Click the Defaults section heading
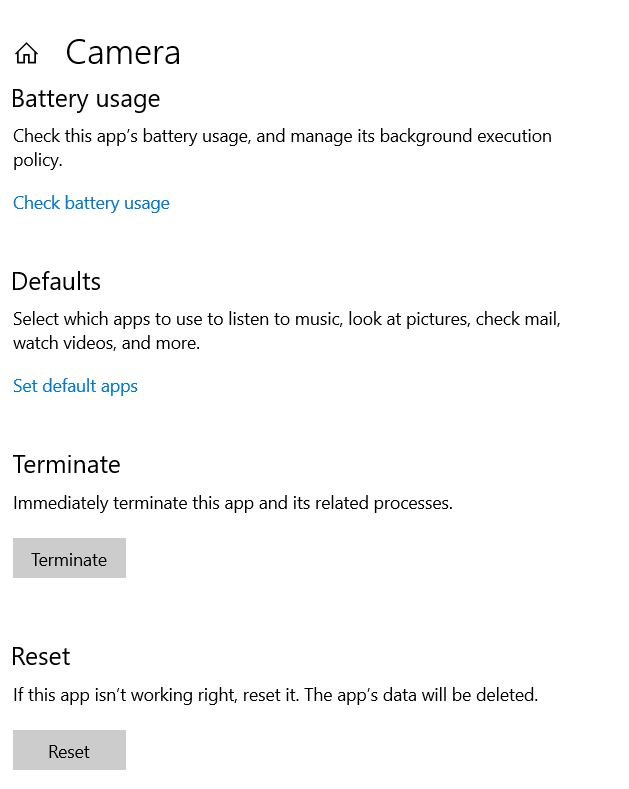629x789 pixels. [x=56, y=281]
